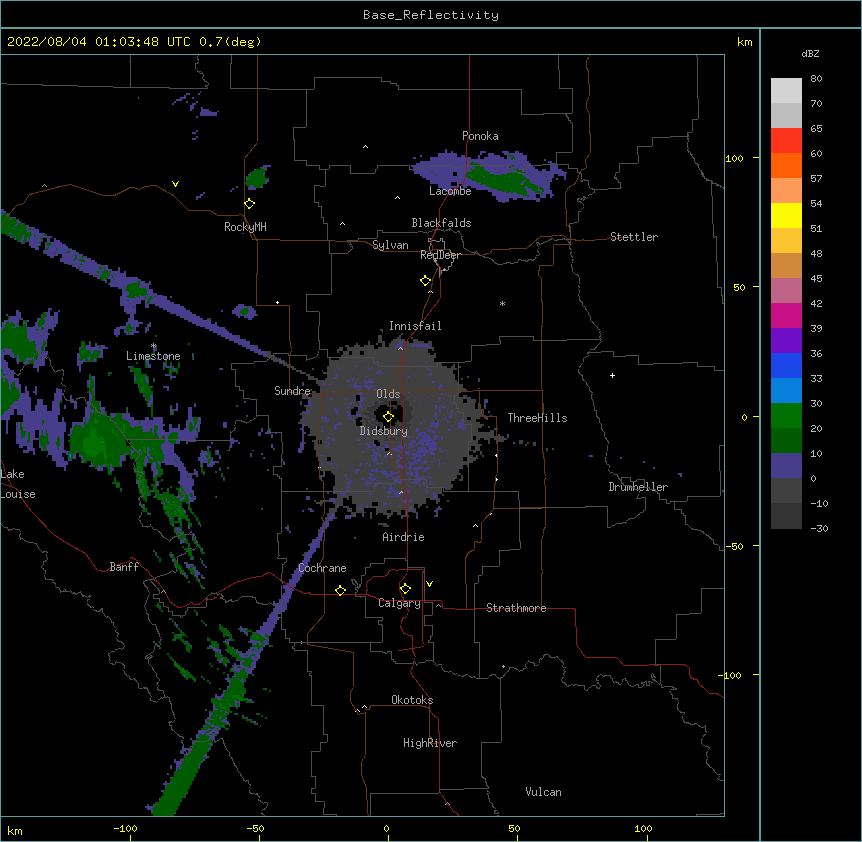Click the Stettler city label
862x842 pixels.
coord(634,237)
